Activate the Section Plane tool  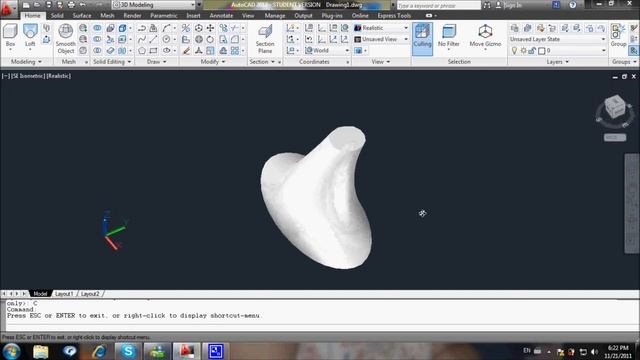[x=265, y=39]
